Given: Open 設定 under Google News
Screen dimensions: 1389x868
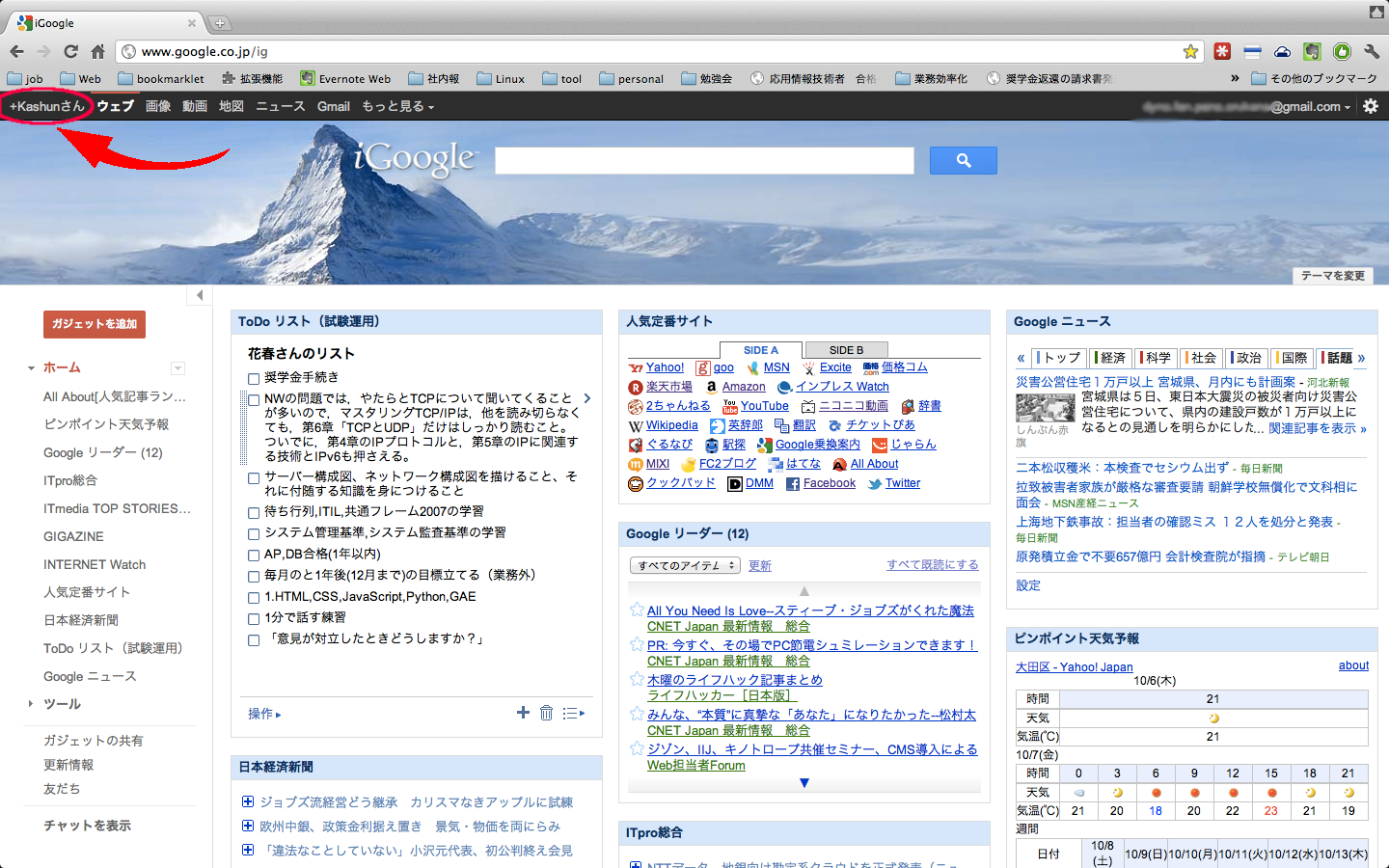Looking at the screenshot, I should click(1028, 585).
